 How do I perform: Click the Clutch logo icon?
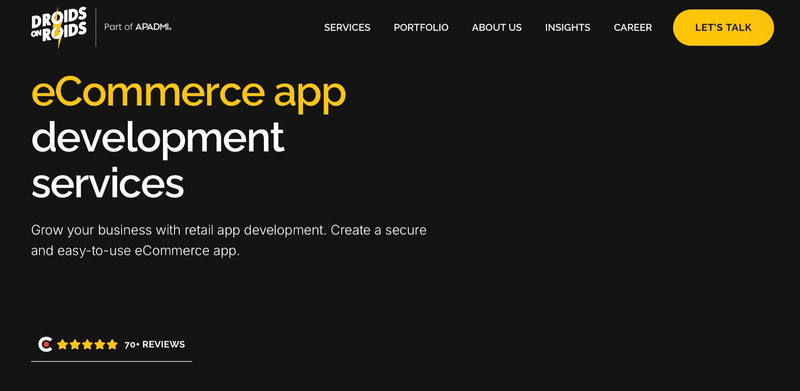tap(45, 345)
